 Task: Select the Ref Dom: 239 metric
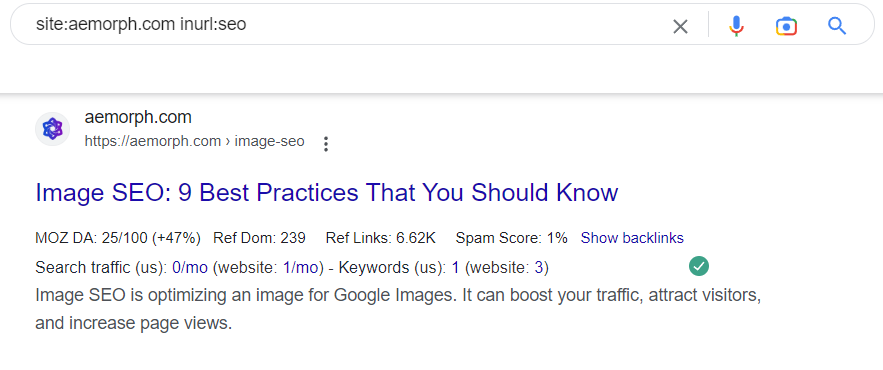click(x=259, y=238)
